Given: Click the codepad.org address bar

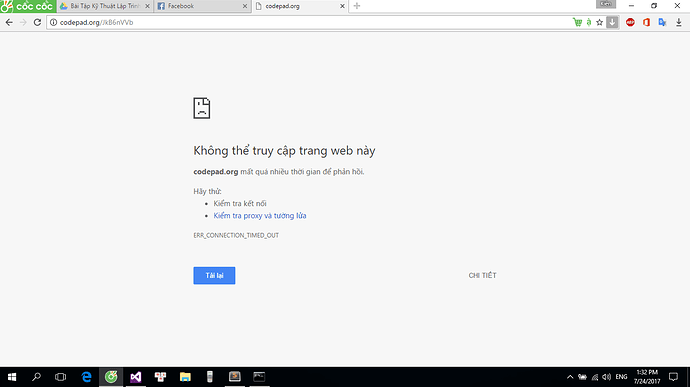Looking at the screenshot, I should [308, 22].
